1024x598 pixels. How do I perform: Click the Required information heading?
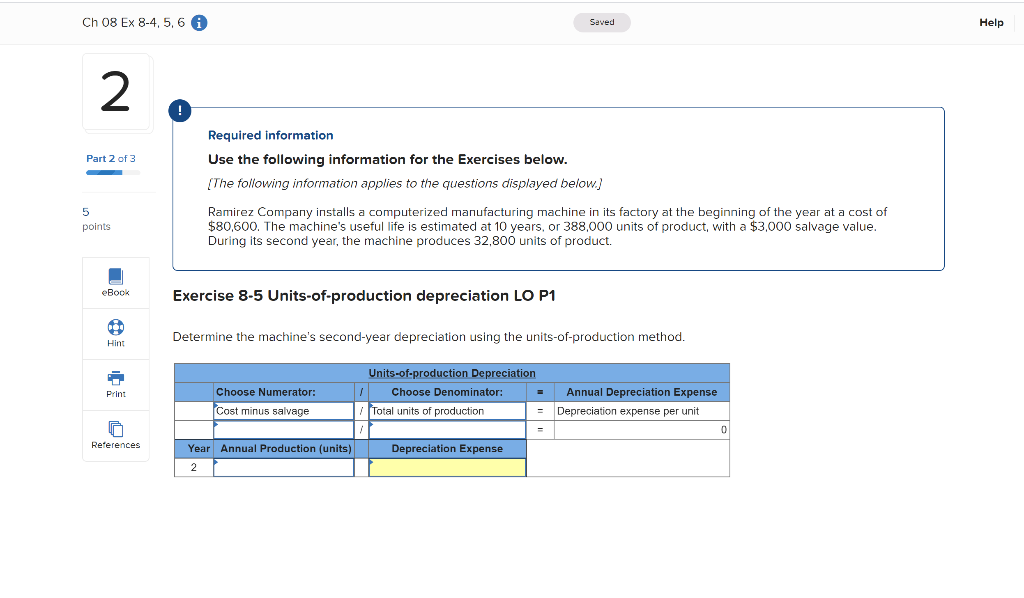270,135
